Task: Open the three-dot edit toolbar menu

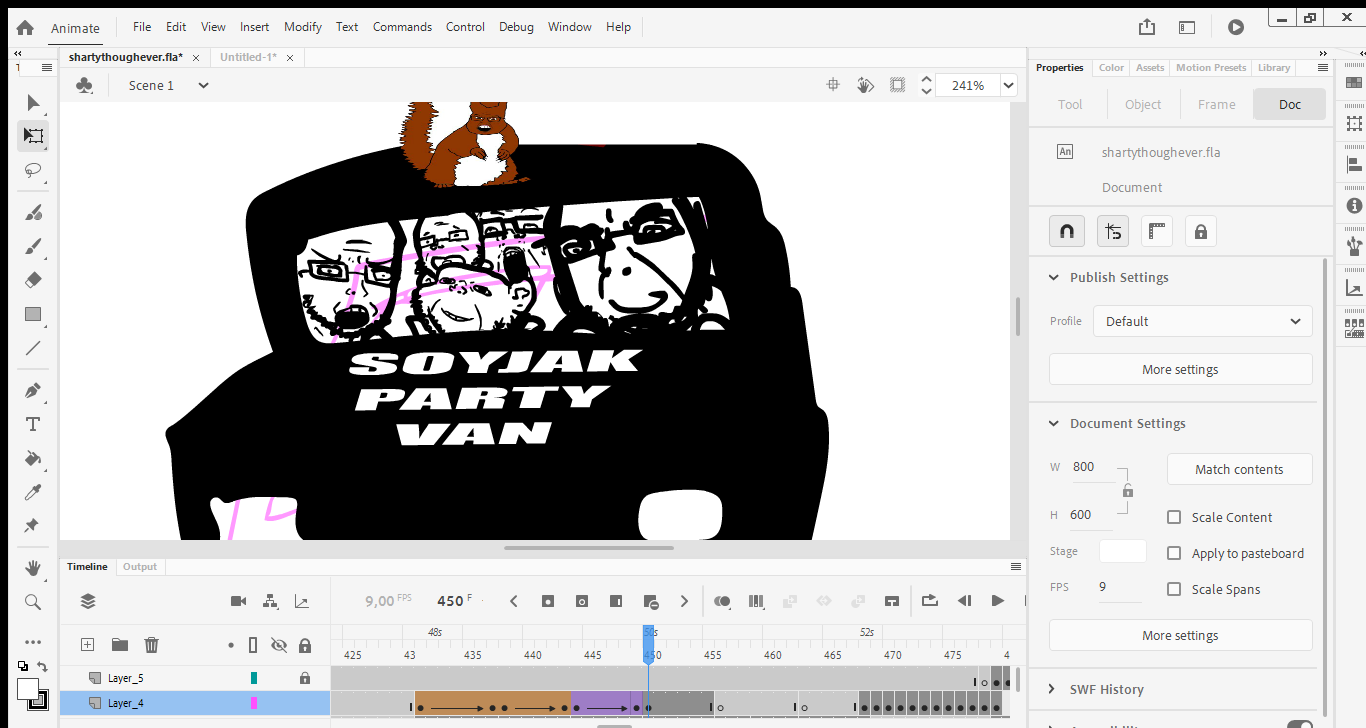Action: point(33,642)
